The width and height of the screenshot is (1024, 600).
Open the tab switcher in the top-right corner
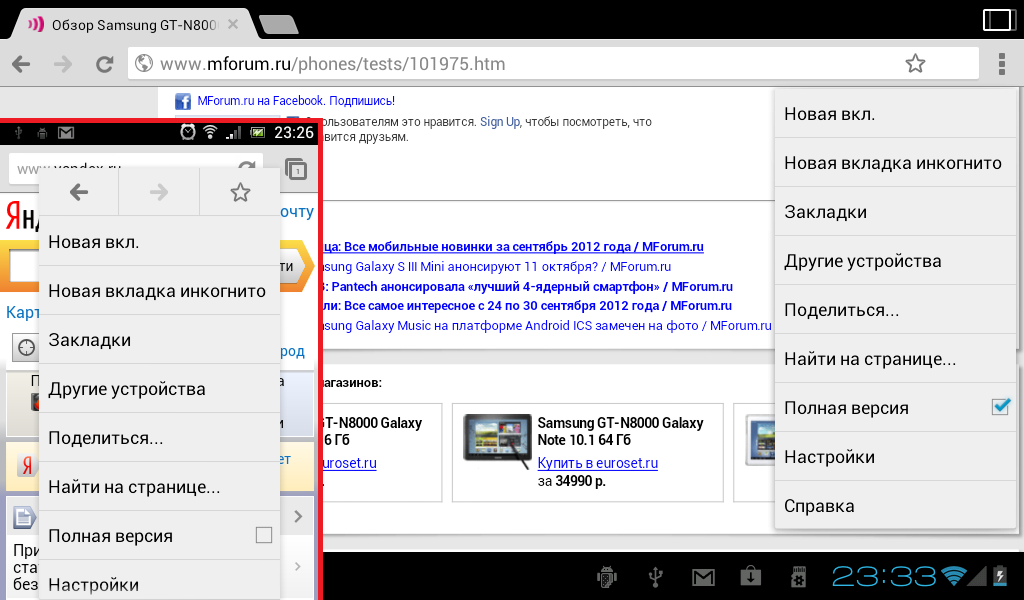click(998, 19)
